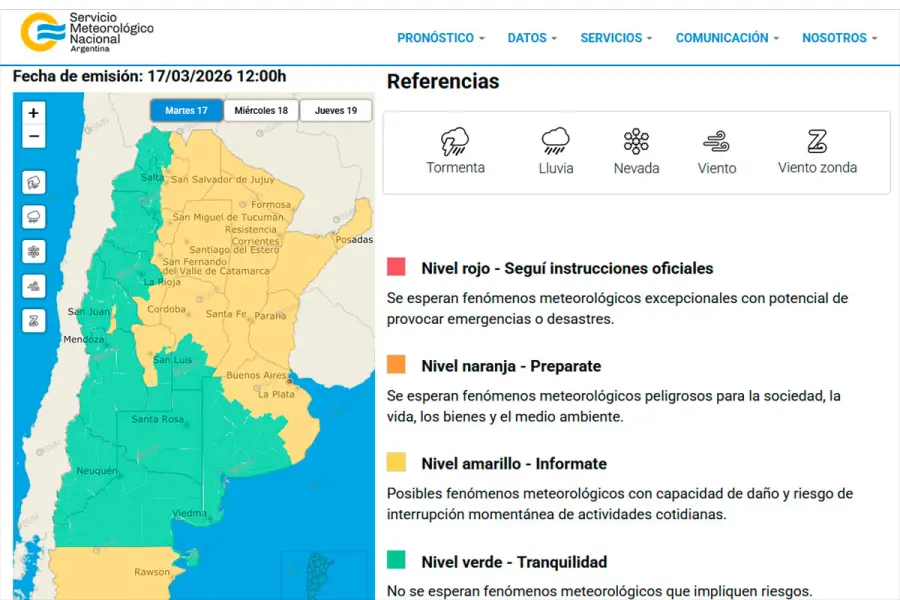Click the Servicio Meteorológico Nacional logo

point(88,33)
